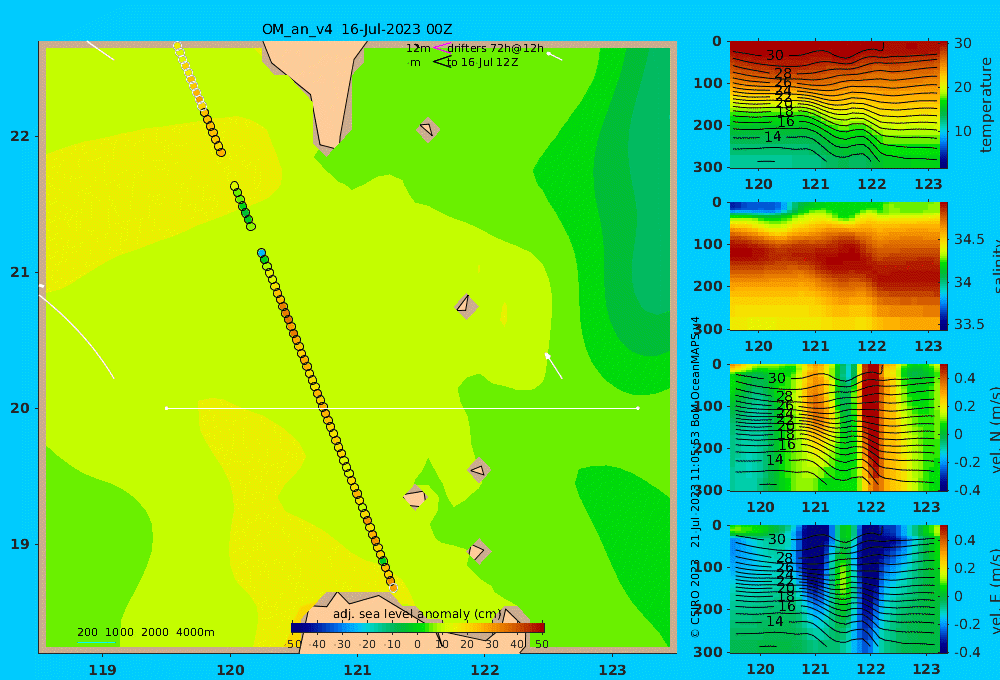The height and width of the screenshot is (680, 1000).
Task: Click the right endpoint of the white section line
Action: 638,408
